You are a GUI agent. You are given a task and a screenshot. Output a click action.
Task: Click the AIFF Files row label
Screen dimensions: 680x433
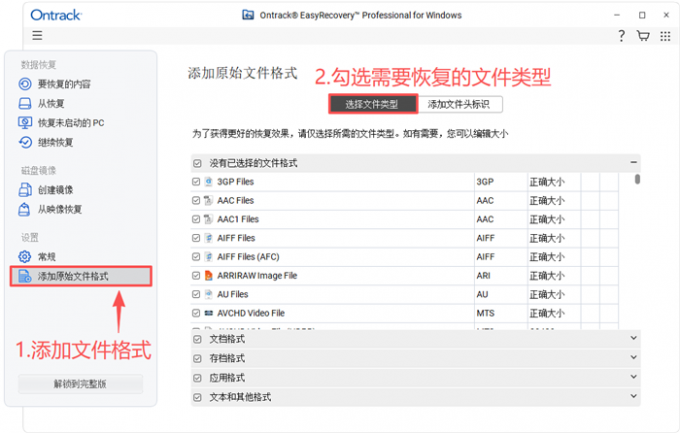point(236,238)
